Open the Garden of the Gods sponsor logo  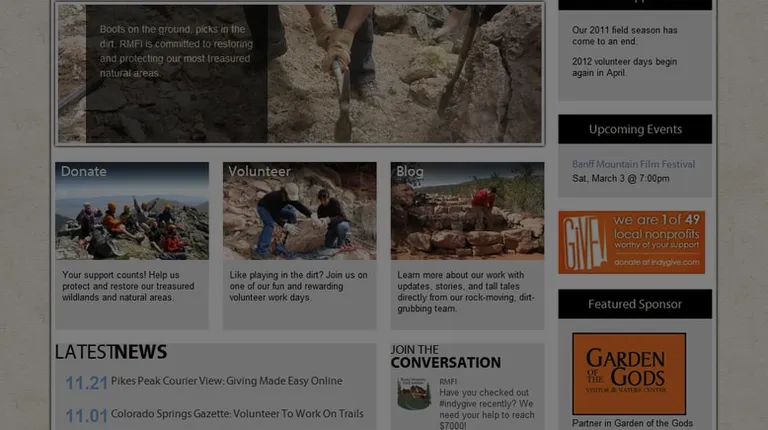pyautogui.click(x=629, y=373)
